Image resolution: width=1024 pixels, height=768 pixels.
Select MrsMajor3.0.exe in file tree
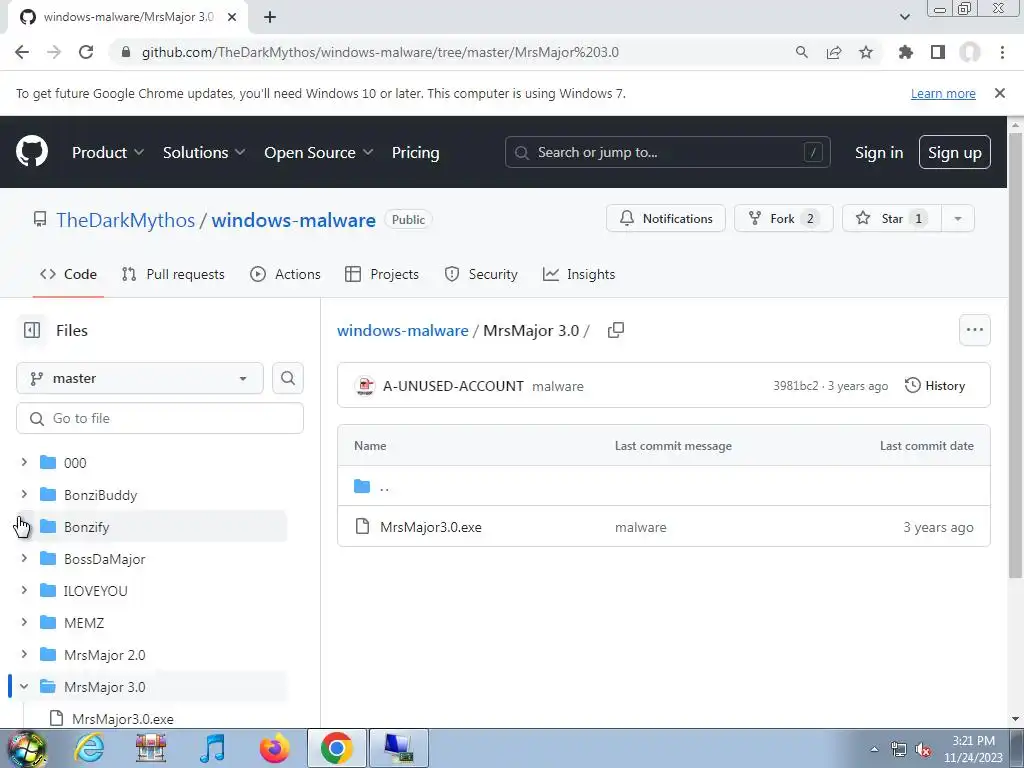point(123,719)
